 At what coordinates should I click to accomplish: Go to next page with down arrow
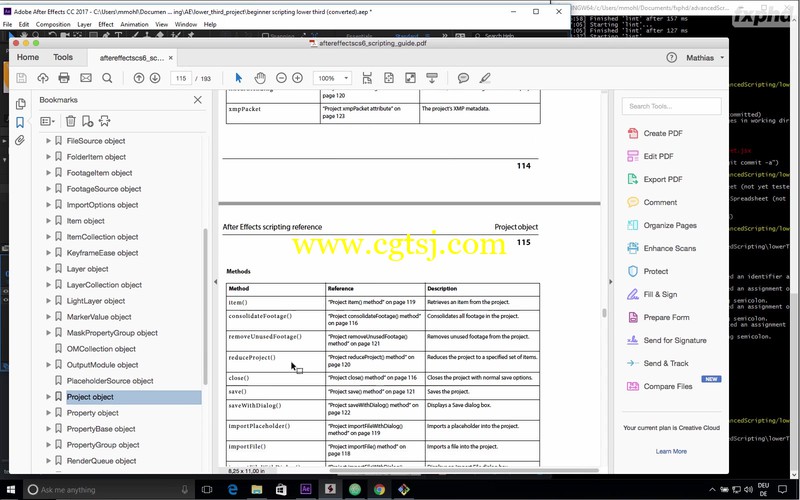(155, 78)
